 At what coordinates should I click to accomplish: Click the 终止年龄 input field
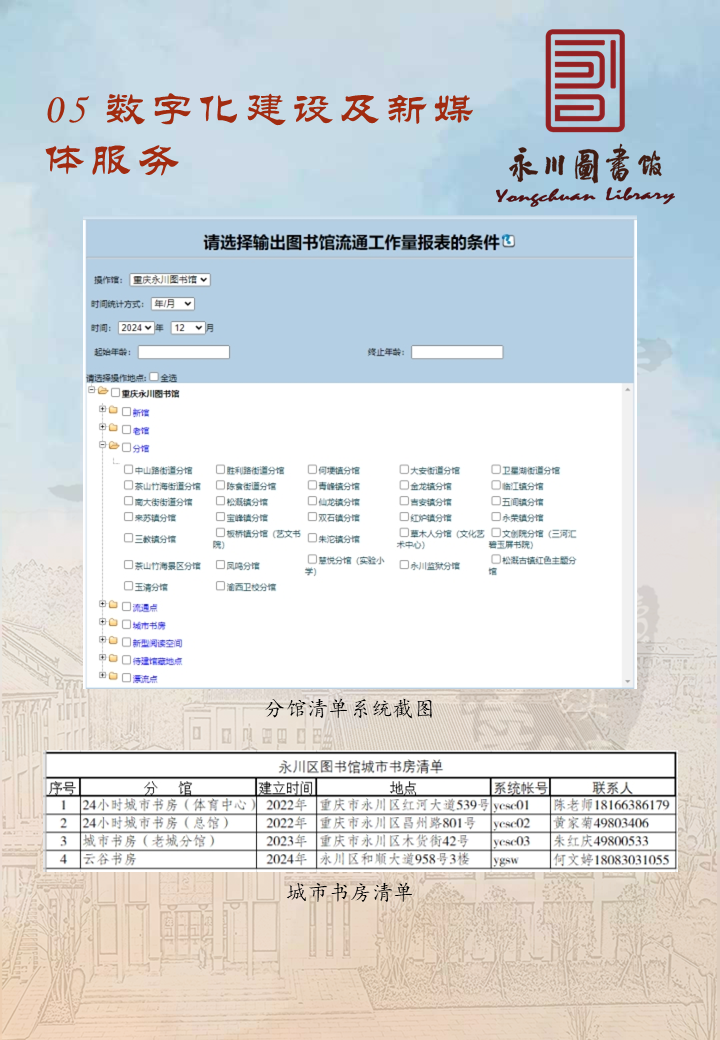point(457,352)
